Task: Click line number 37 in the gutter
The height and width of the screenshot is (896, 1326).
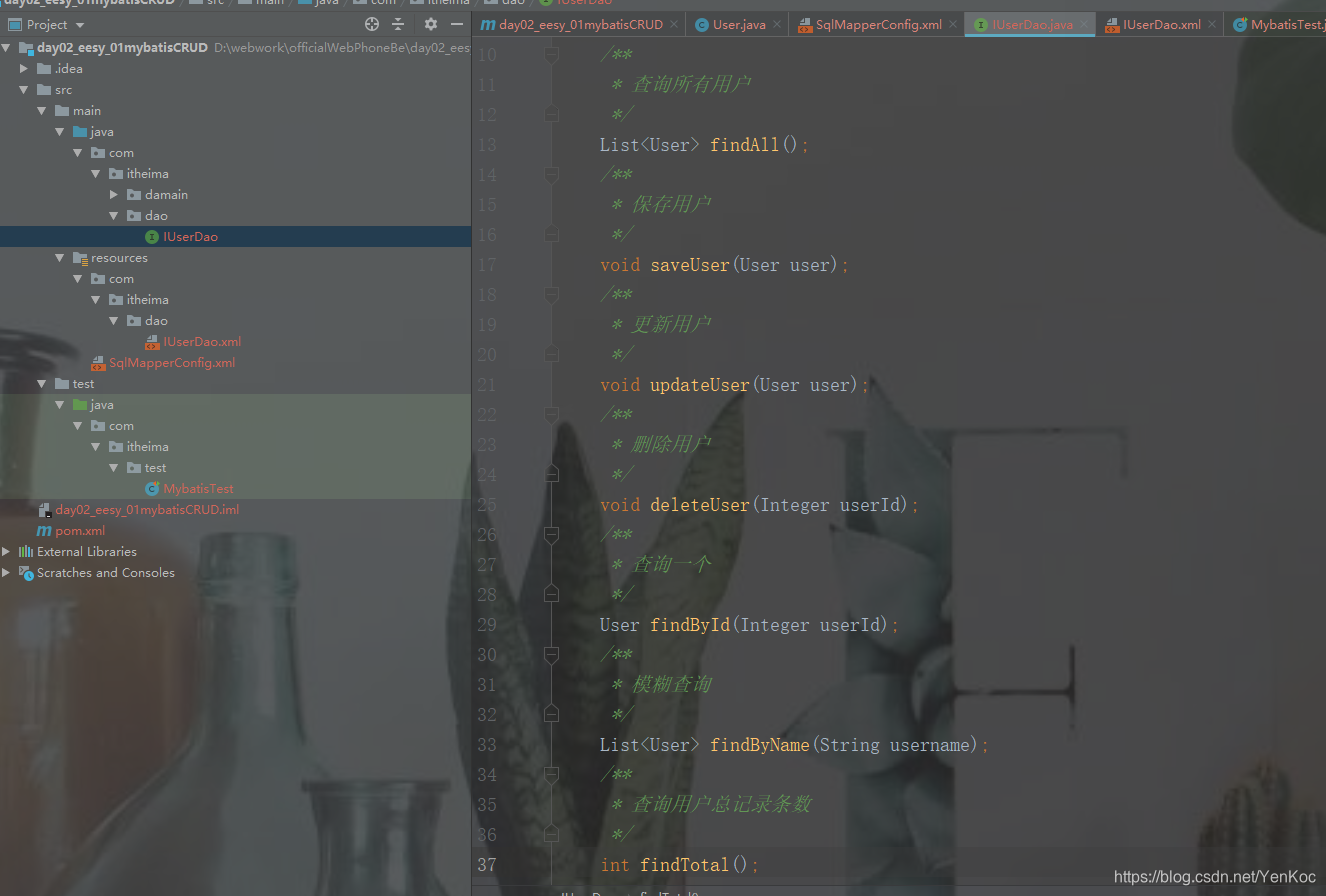Action: coord(486,865)
